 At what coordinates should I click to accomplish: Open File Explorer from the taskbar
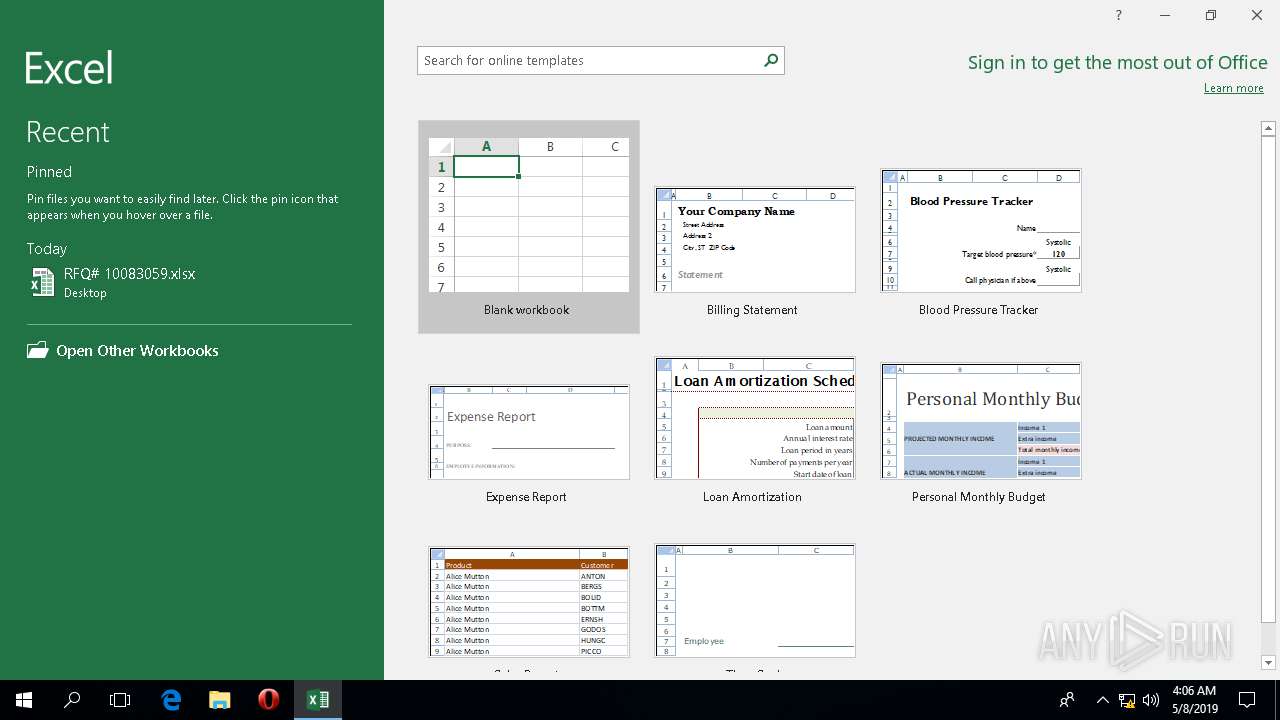(x=220, y=700)
